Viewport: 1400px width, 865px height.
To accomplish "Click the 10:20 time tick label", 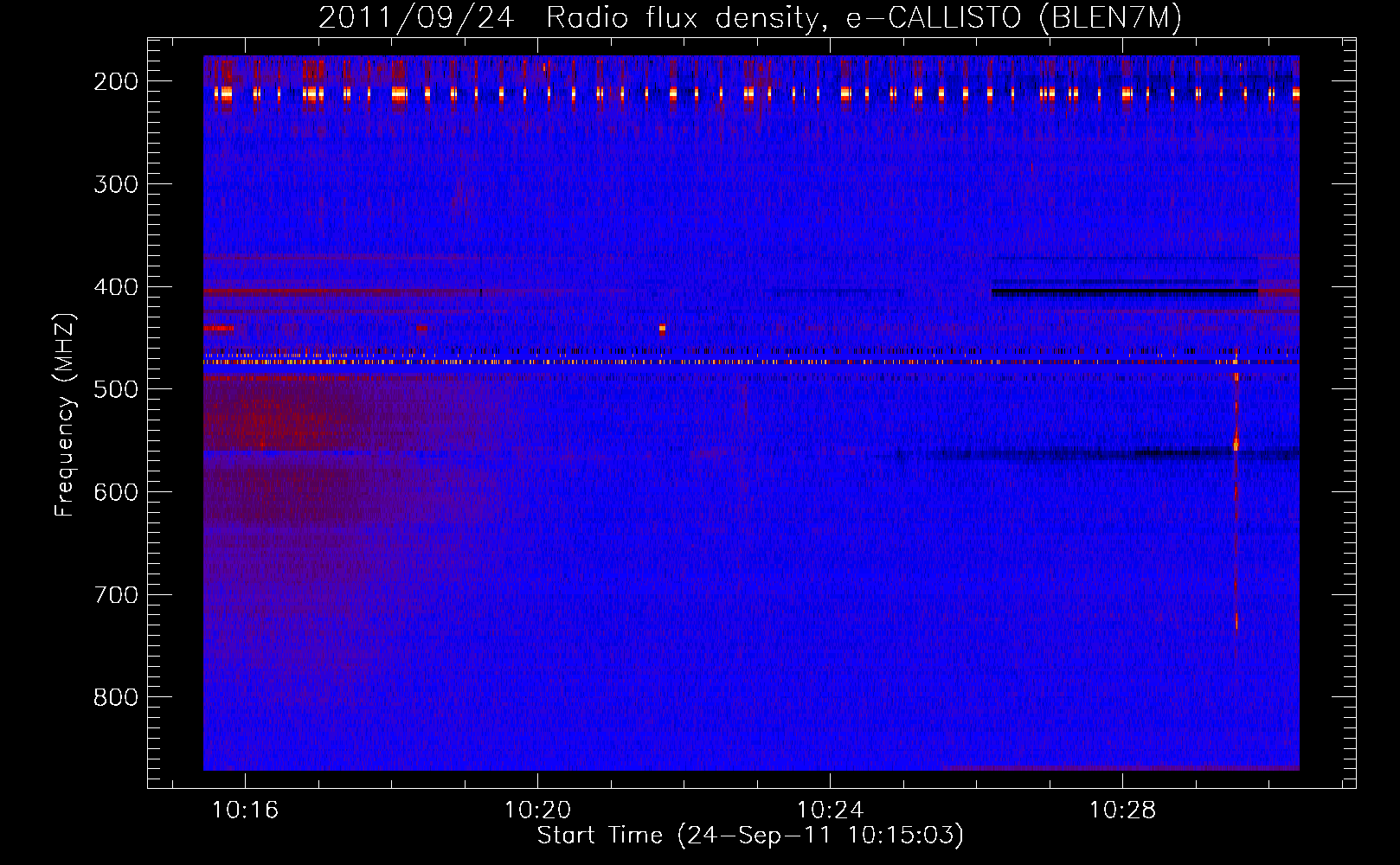I will point(537,811).
